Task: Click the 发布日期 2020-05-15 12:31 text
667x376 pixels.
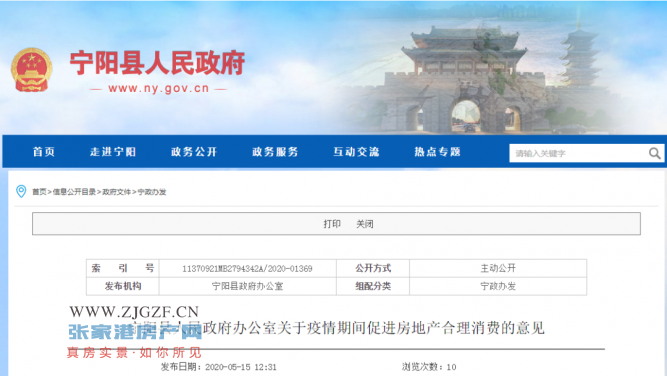Action: click(x=219, y=367)
